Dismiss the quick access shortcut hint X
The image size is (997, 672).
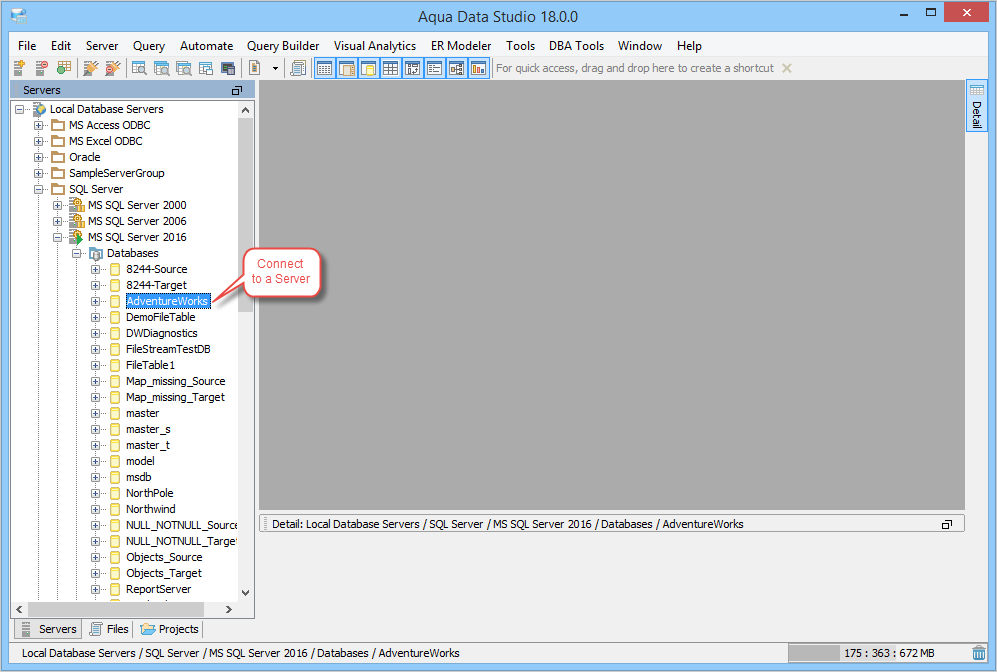(x=787, y=68)
